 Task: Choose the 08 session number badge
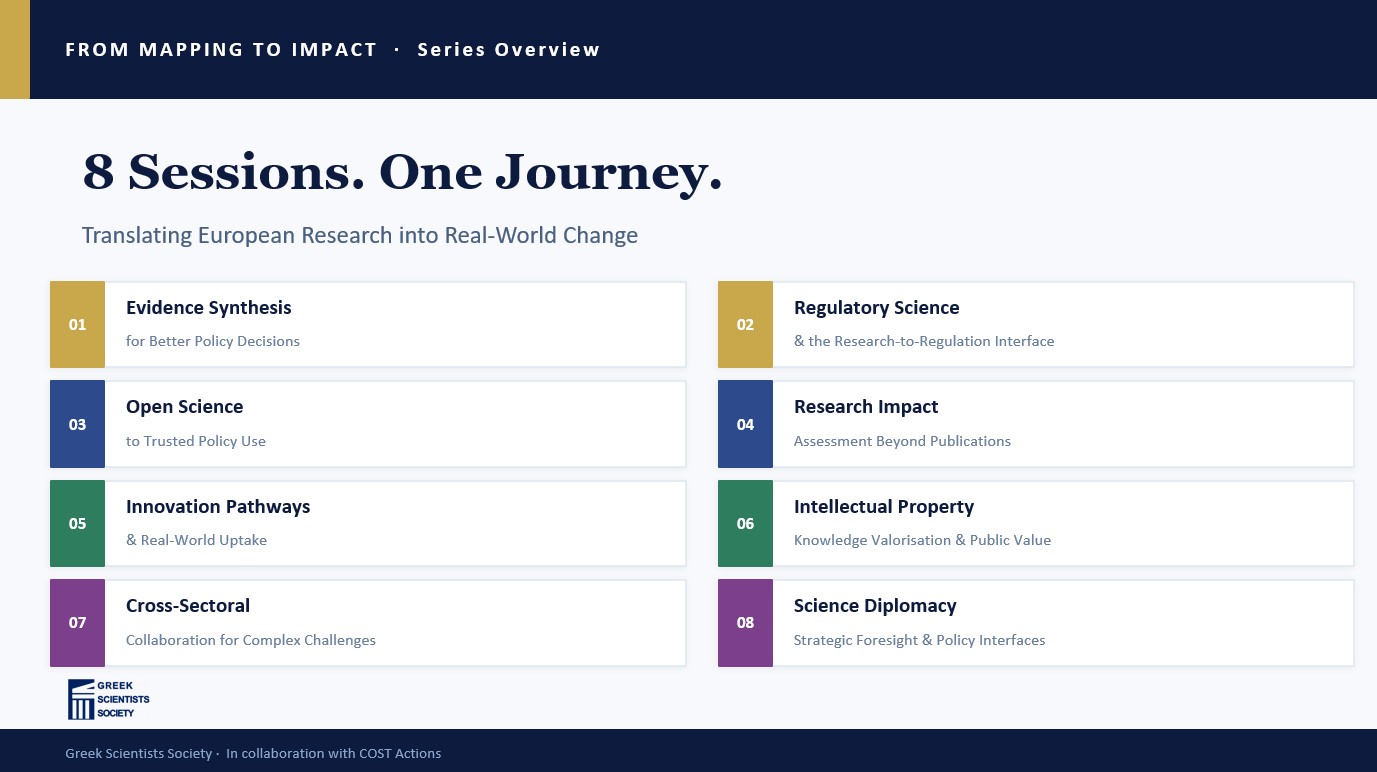pyautogui.click(x=745, y=622)
